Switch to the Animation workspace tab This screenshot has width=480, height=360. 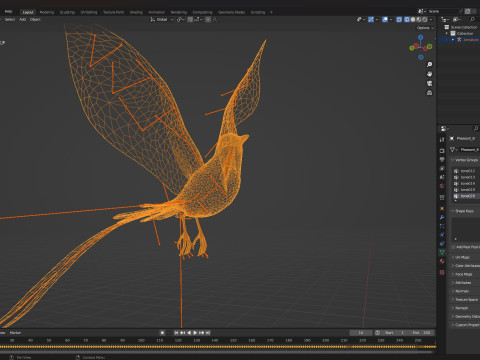(x=156, y=12)
